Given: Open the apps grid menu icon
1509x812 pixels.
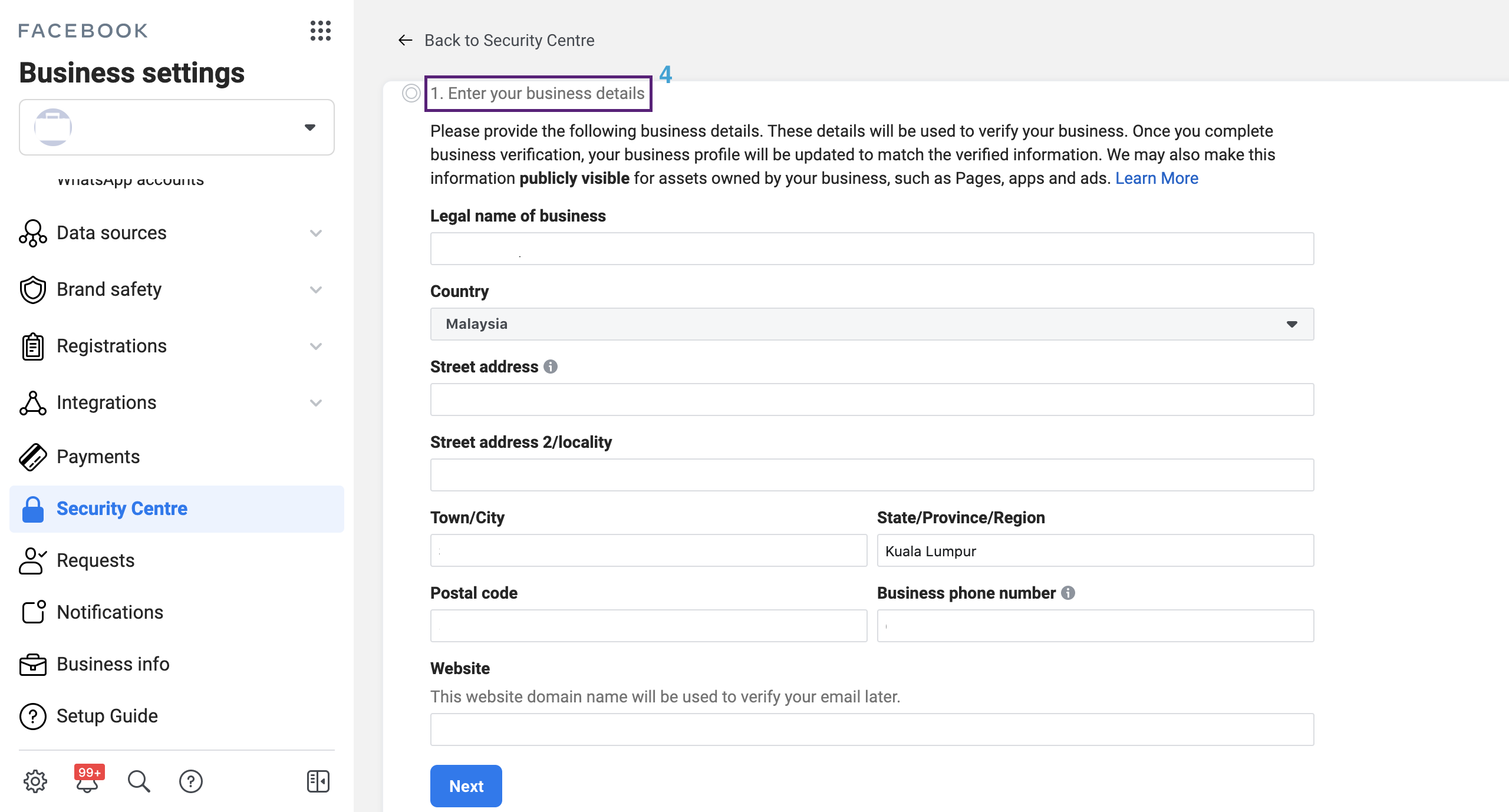Looking at the screenshot, I should pyautogui.click(x=320, y=31).
